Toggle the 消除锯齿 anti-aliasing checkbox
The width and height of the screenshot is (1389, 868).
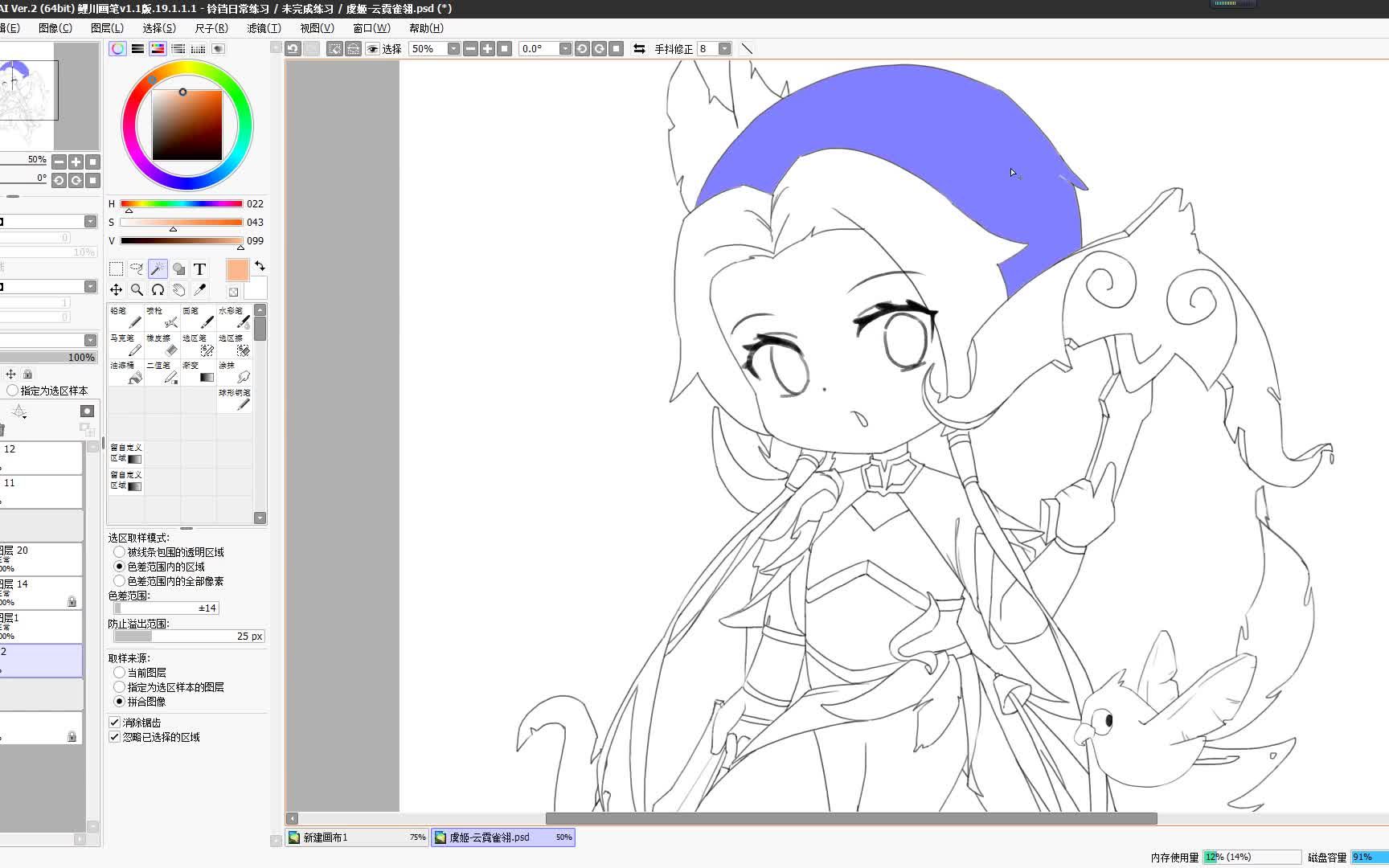point(115,723)
